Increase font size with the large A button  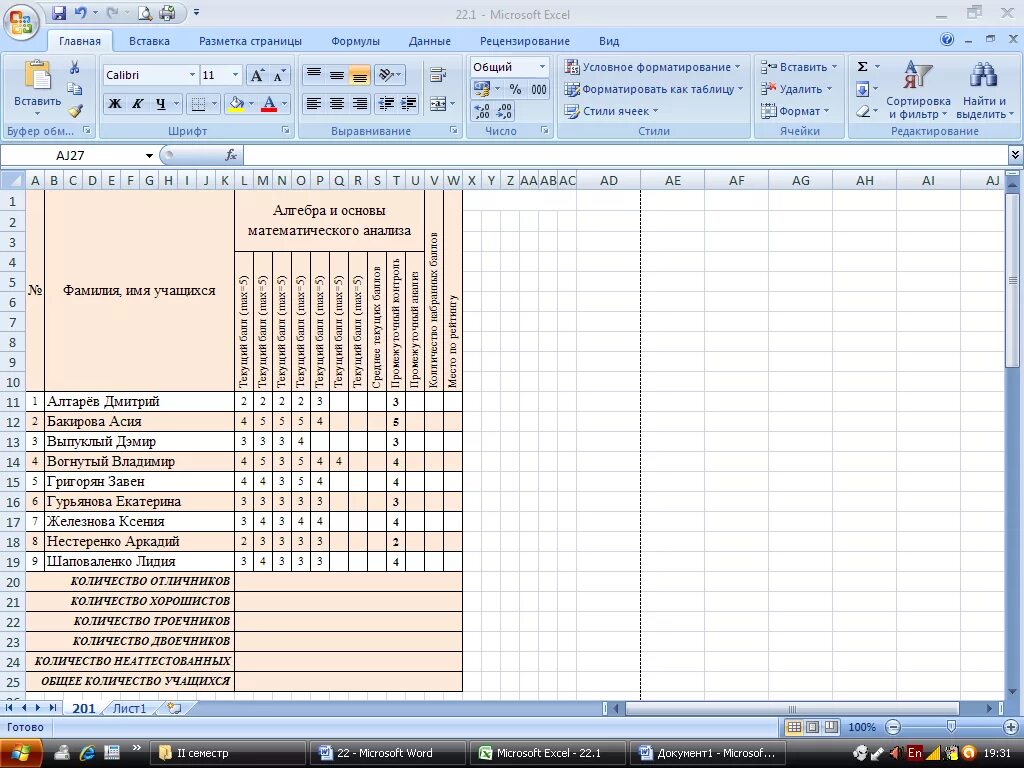point(257,76)
